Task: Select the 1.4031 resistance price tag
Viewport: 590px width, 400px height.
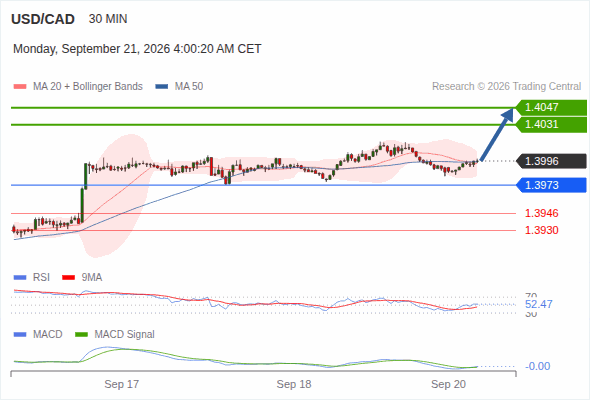Action: point(551,125)
